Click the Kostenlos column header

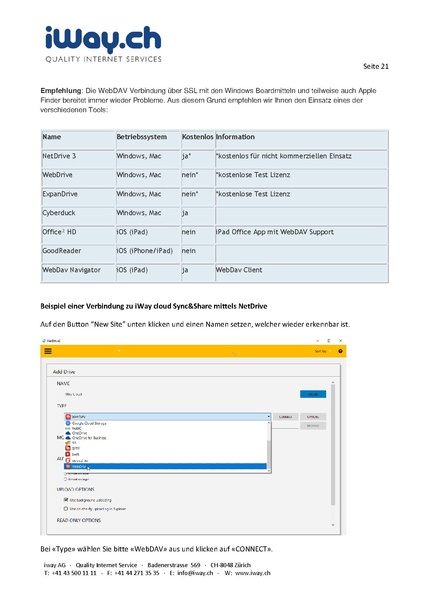pos(197,137)
